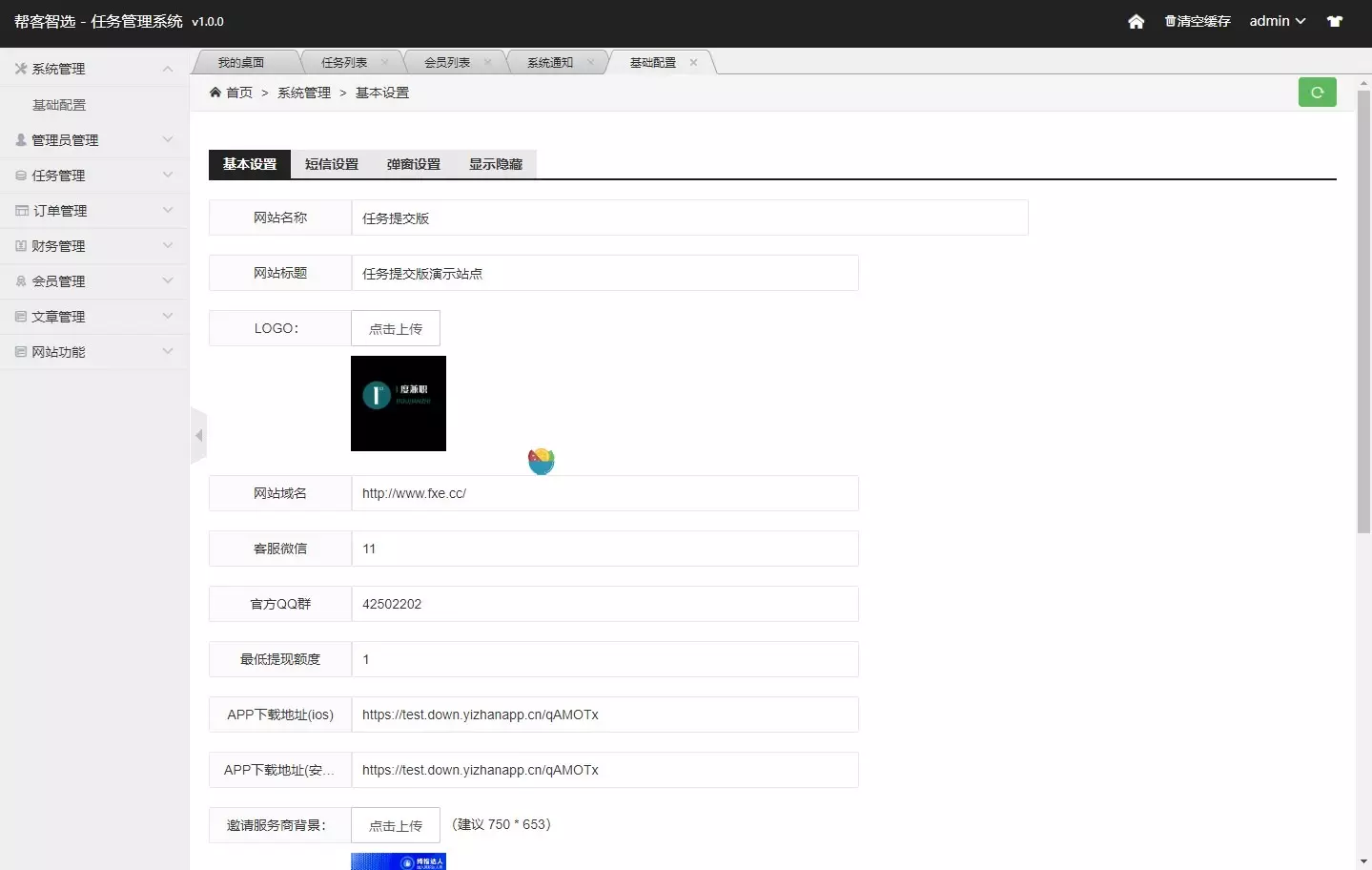Select the 基本设置 settings tab
Viewport: 1372px width, 870px height.
click(250, 164)
